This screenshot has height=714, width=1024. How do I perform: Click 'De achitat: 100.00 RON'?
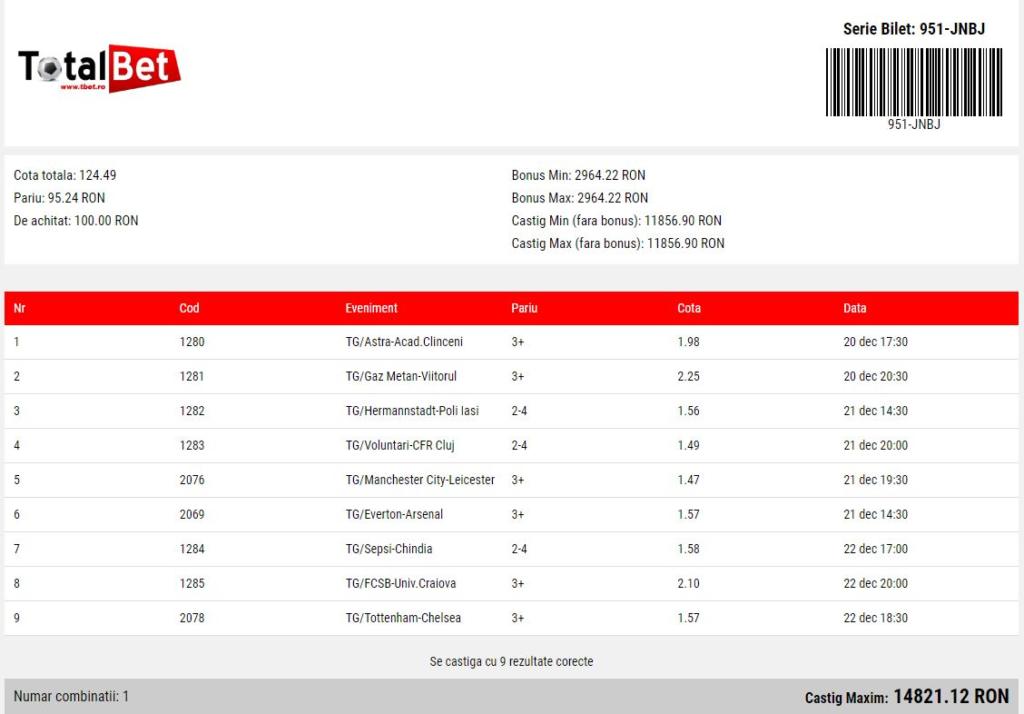(x=76, y=221)
